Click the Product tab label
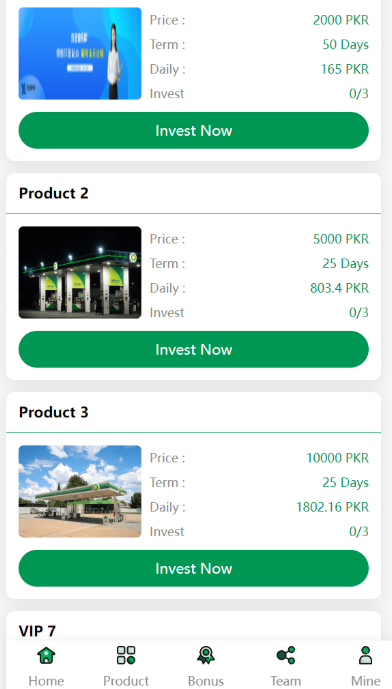This screenshot has width=392, height=689. coord(126,681)
